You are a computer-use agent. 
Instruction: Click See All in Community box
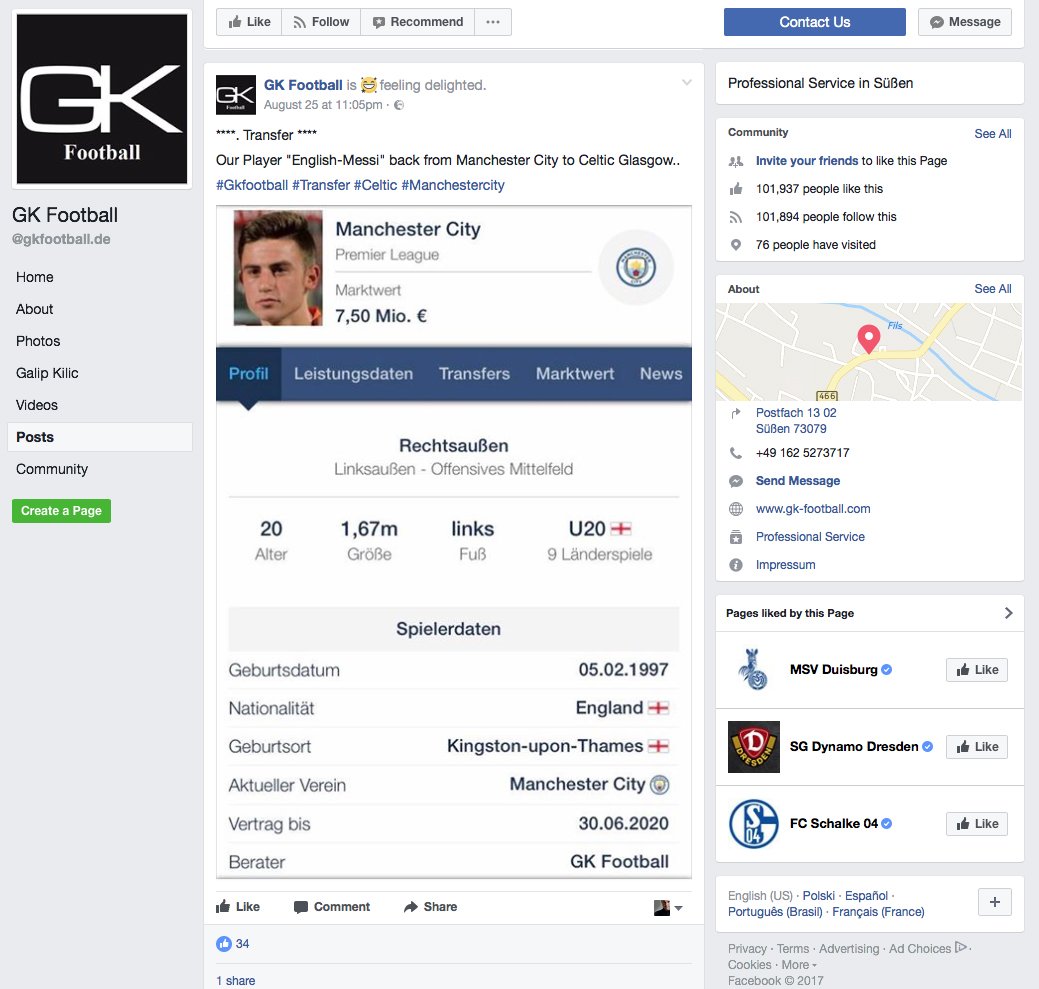[993, 133]
